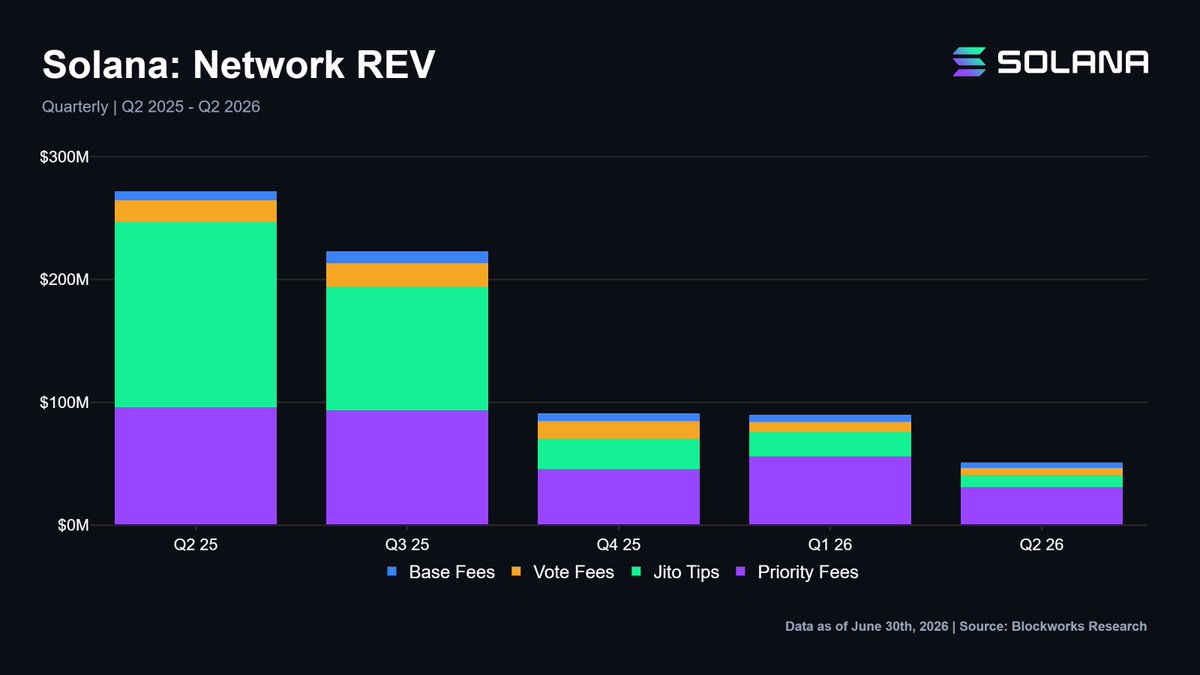Screen dimensions: 1200x675
Task: Click the Q2 25 Jito Tips green segment
Action: [196, 315]
